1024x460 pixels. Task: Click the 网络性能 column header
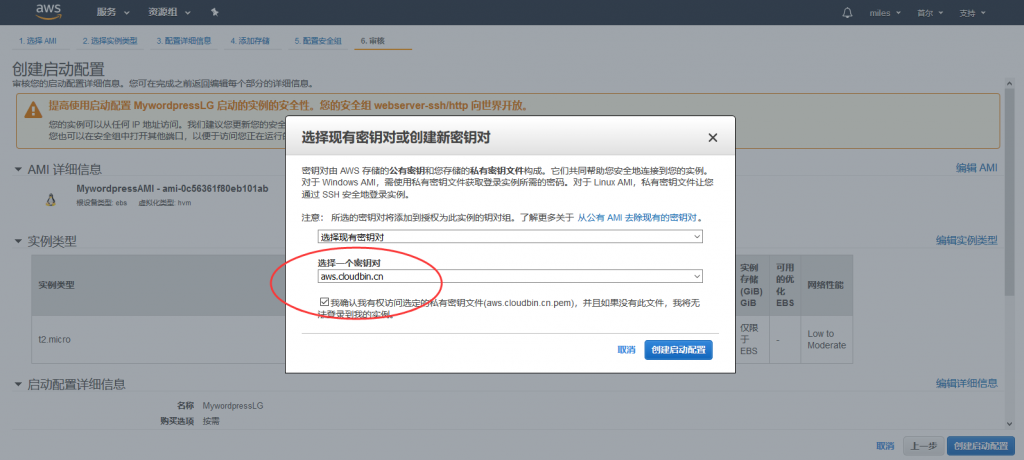[x=825, y=286]
